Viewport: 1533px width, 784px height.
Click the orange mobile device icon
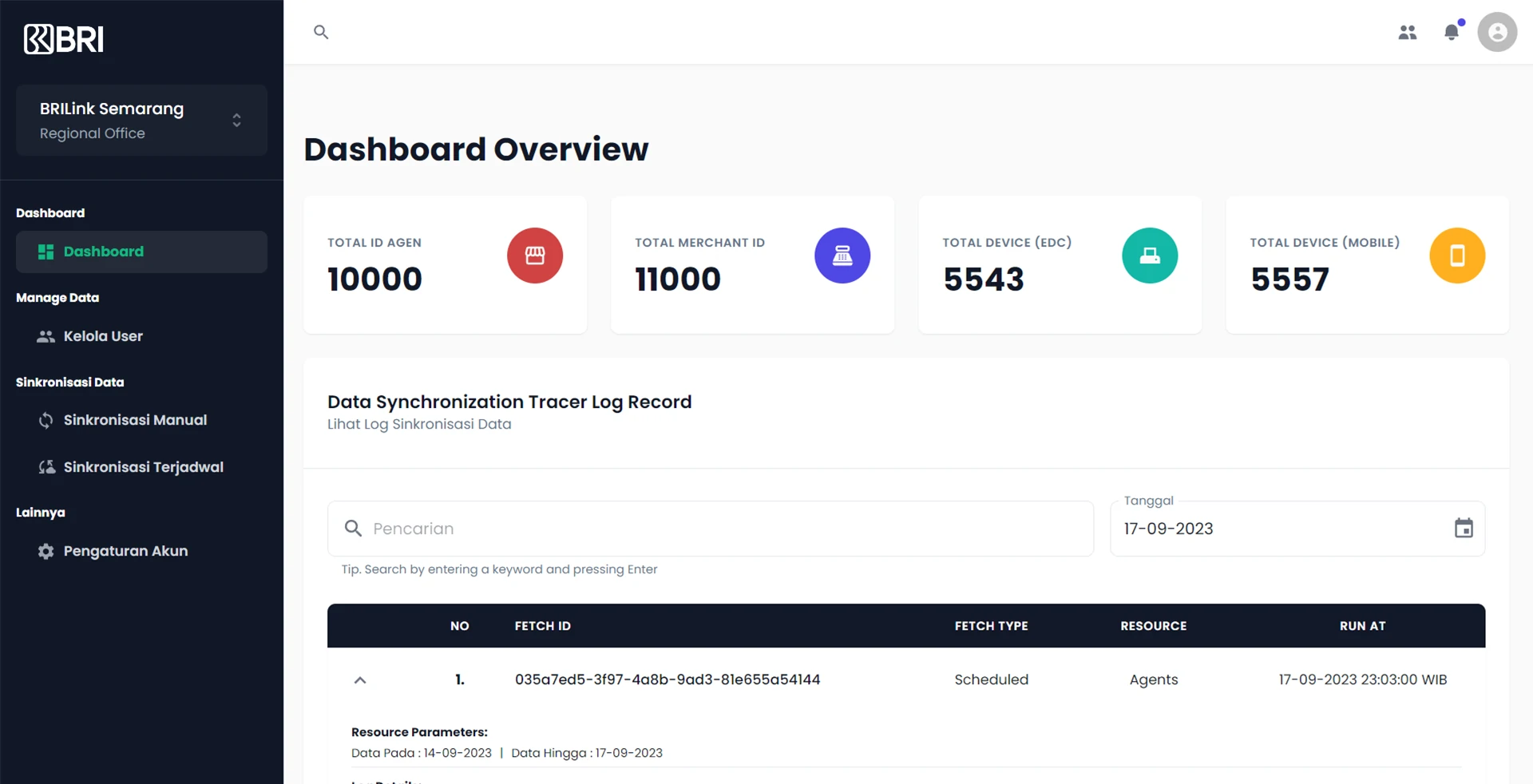1456,255
